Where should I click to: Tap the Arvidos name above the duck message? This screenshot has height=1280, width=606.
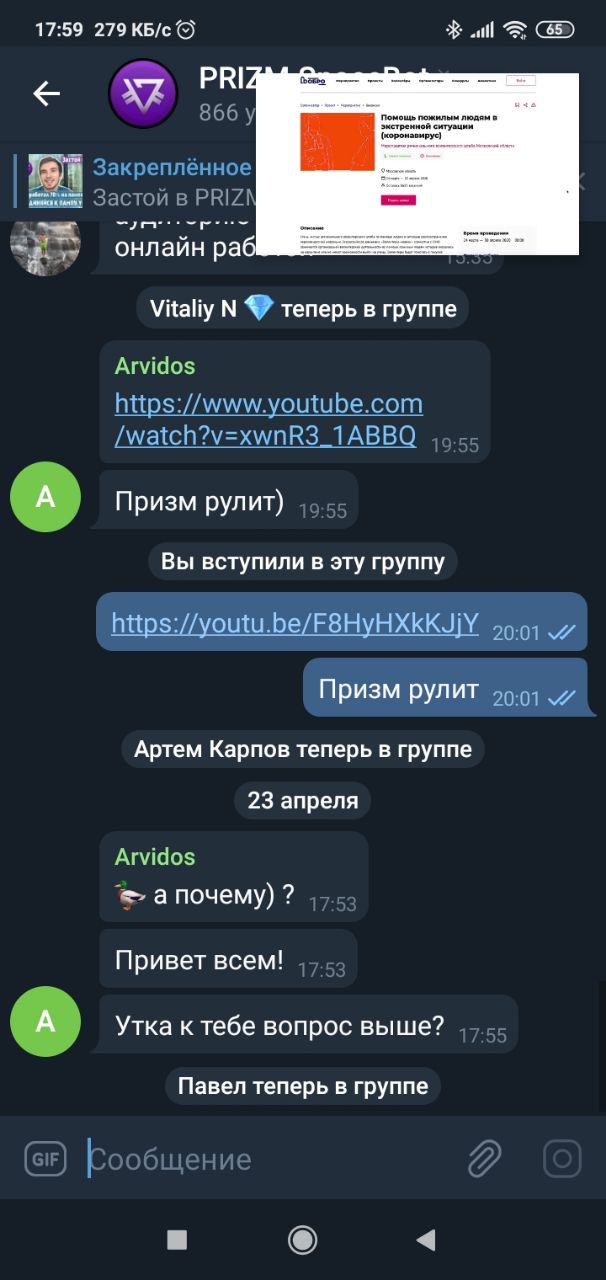[x=155, y=856]
